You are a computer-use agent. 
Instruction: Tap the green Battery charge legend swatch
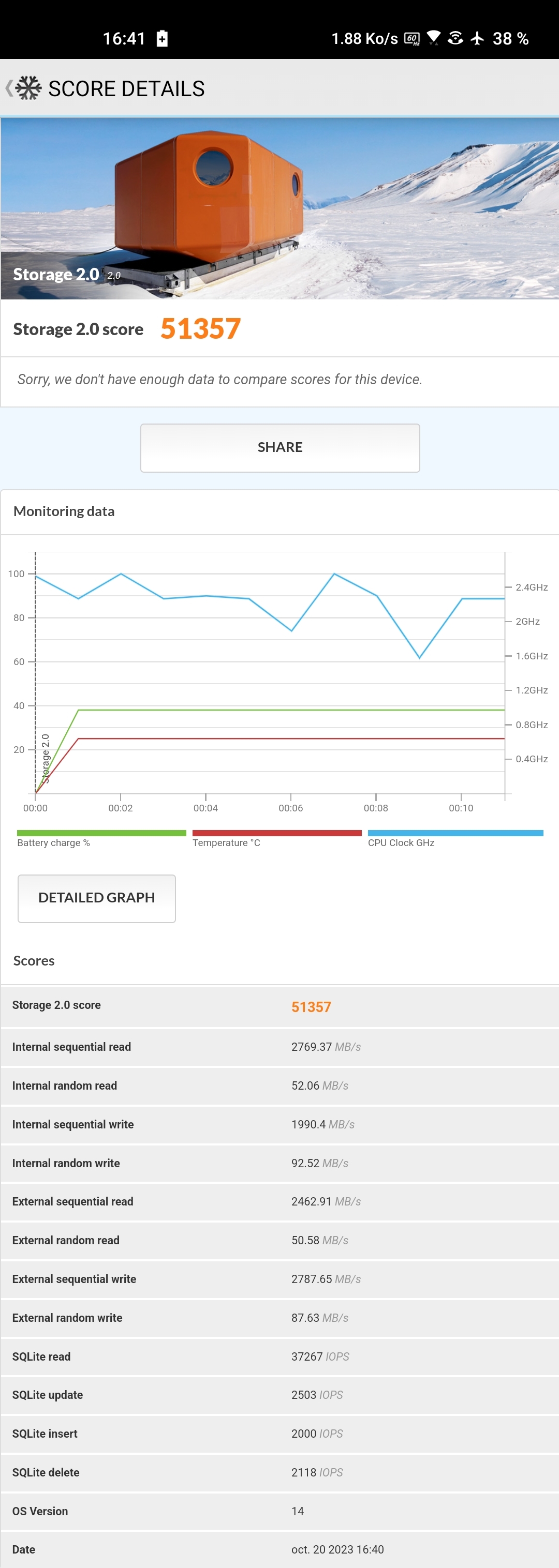coord(101,833)
